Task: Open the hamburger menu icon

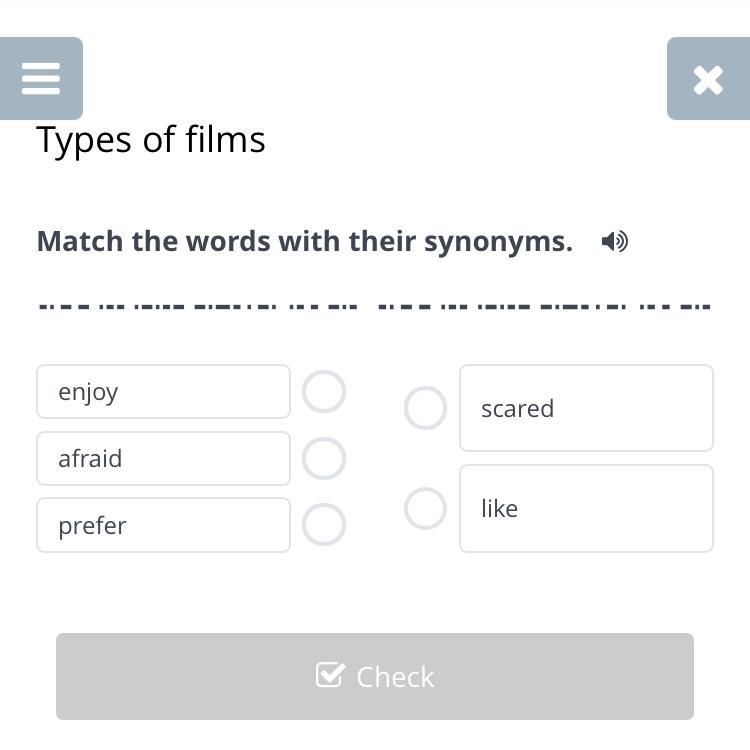Action: [41, 78]
